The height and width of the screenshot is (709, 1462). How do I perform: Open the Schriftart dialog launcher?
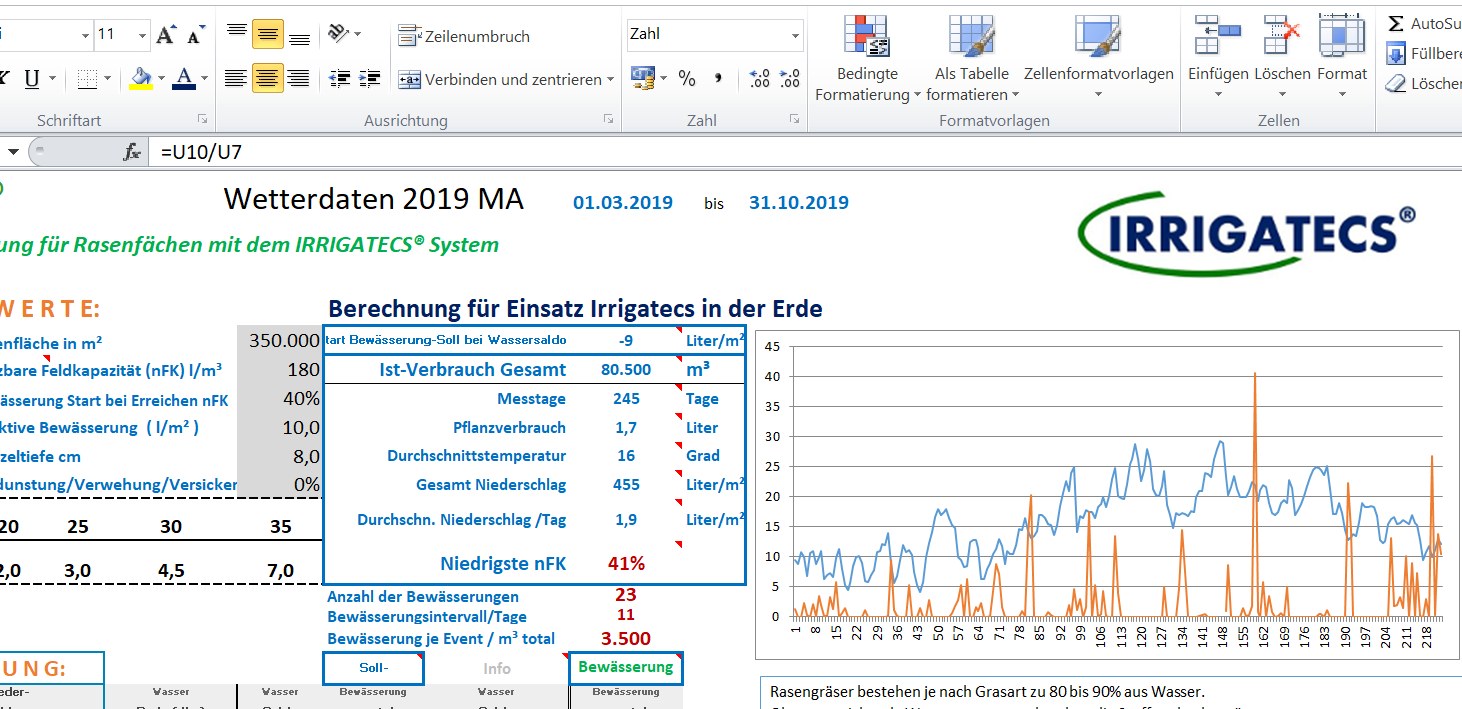[x=202, y=120]
